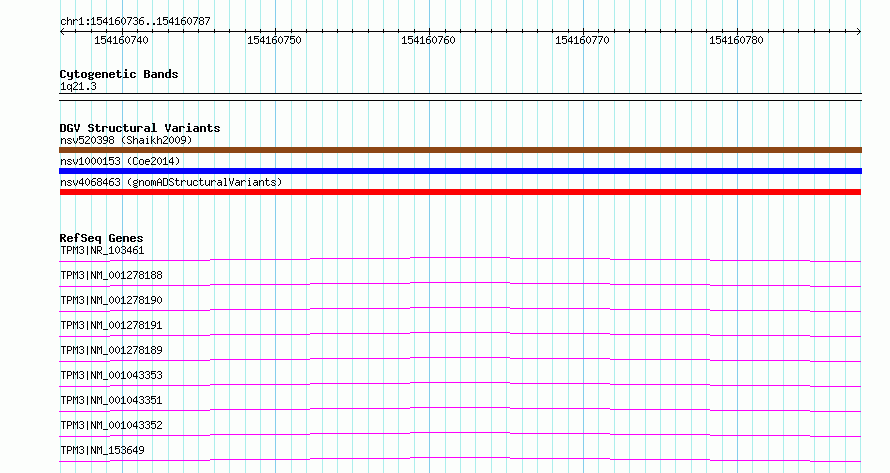This screenshot has width=890, height=473.
Task: Click ruler position 154160780
Action: coord(736,40)
